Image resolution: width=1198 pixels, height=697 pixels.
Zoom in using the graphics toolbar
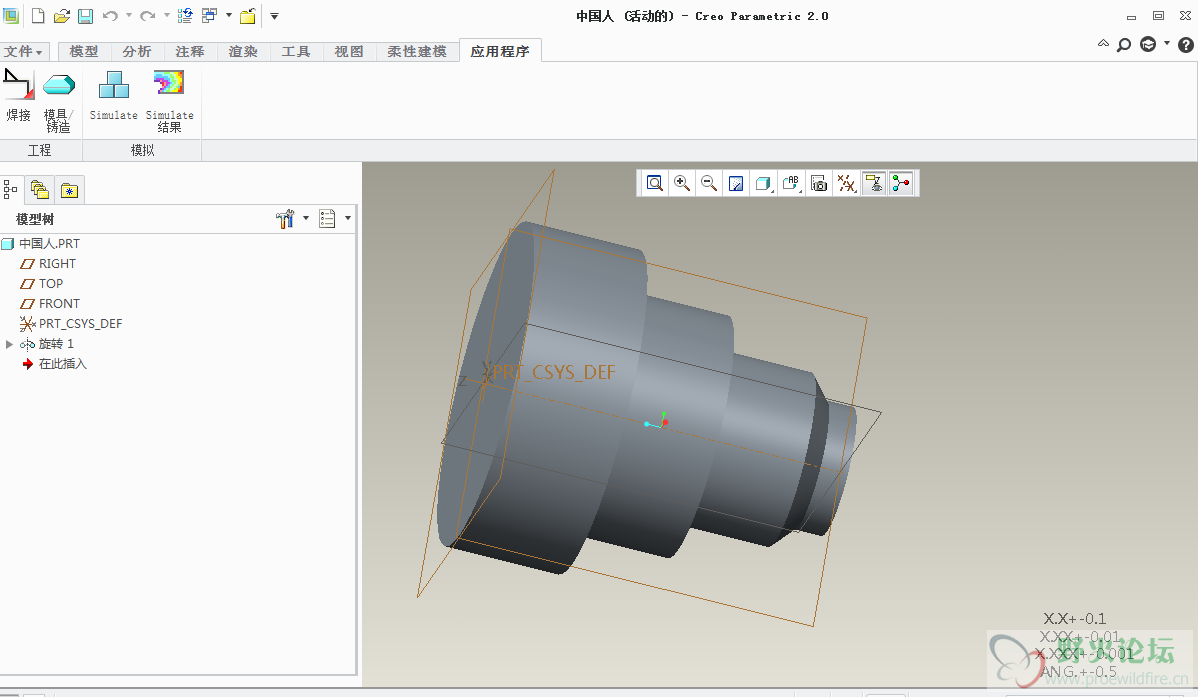(682, 183)
